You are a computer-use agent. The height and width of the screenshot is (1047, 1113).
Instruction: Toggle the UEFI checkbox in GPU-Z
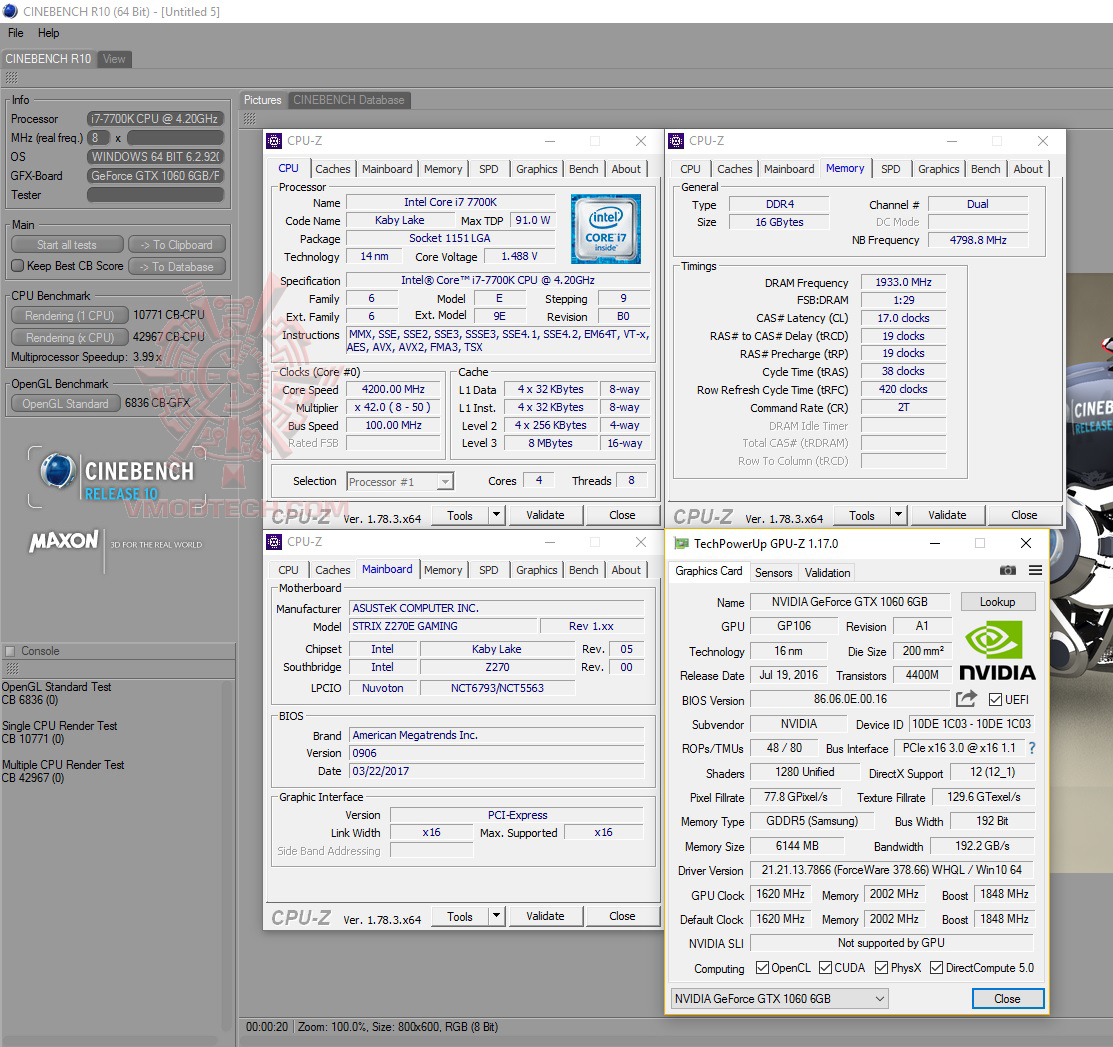(x=993, y=699)
